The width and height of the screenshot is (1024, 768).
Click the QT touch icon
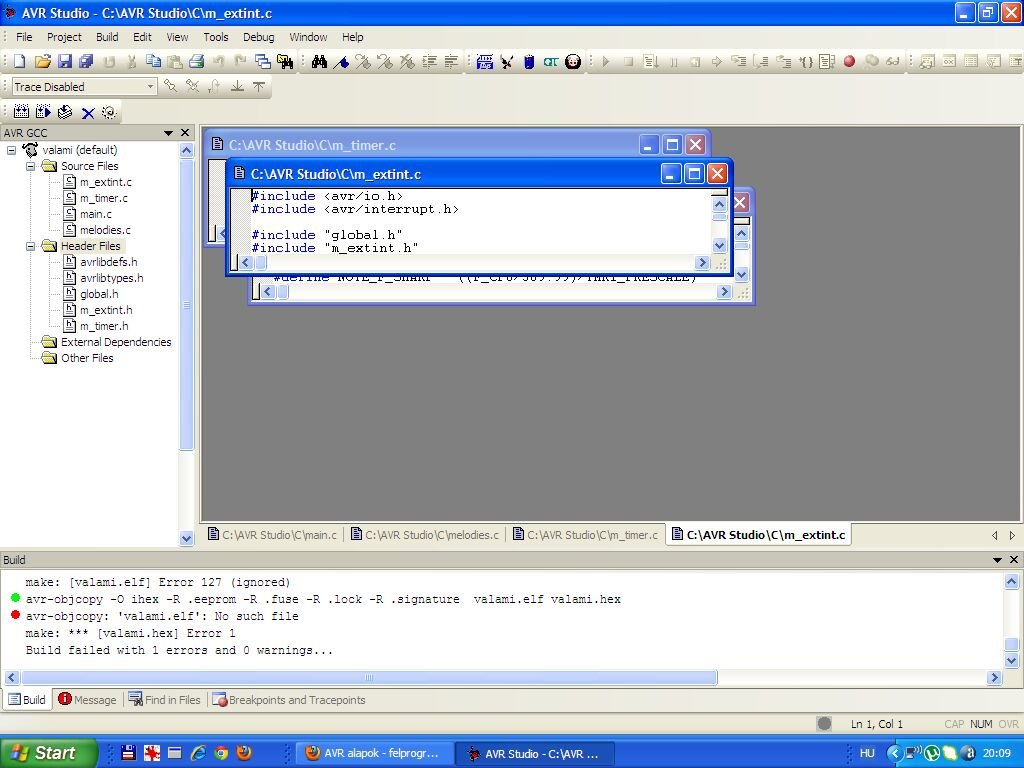[x=551, y=61]
